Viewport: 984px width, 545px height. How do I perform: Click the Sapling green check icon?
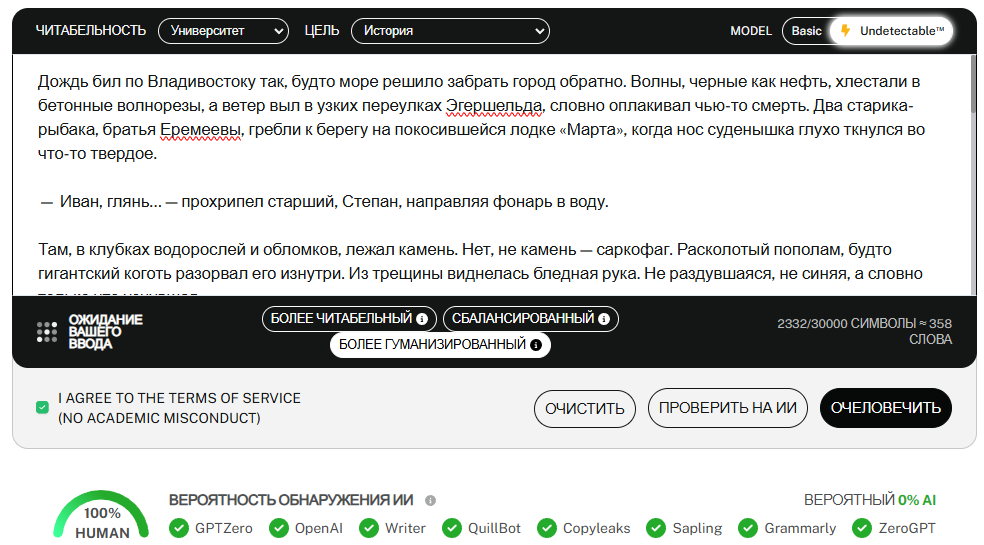[656, 528]
